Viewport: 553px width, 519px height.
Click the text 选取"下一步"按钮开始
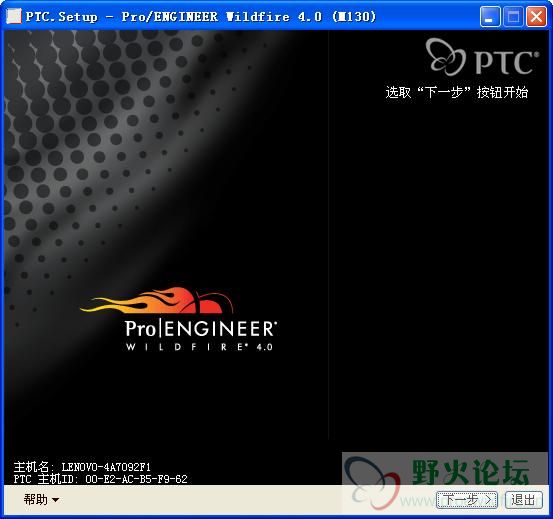pyautogui.click(x=457, y=93)
